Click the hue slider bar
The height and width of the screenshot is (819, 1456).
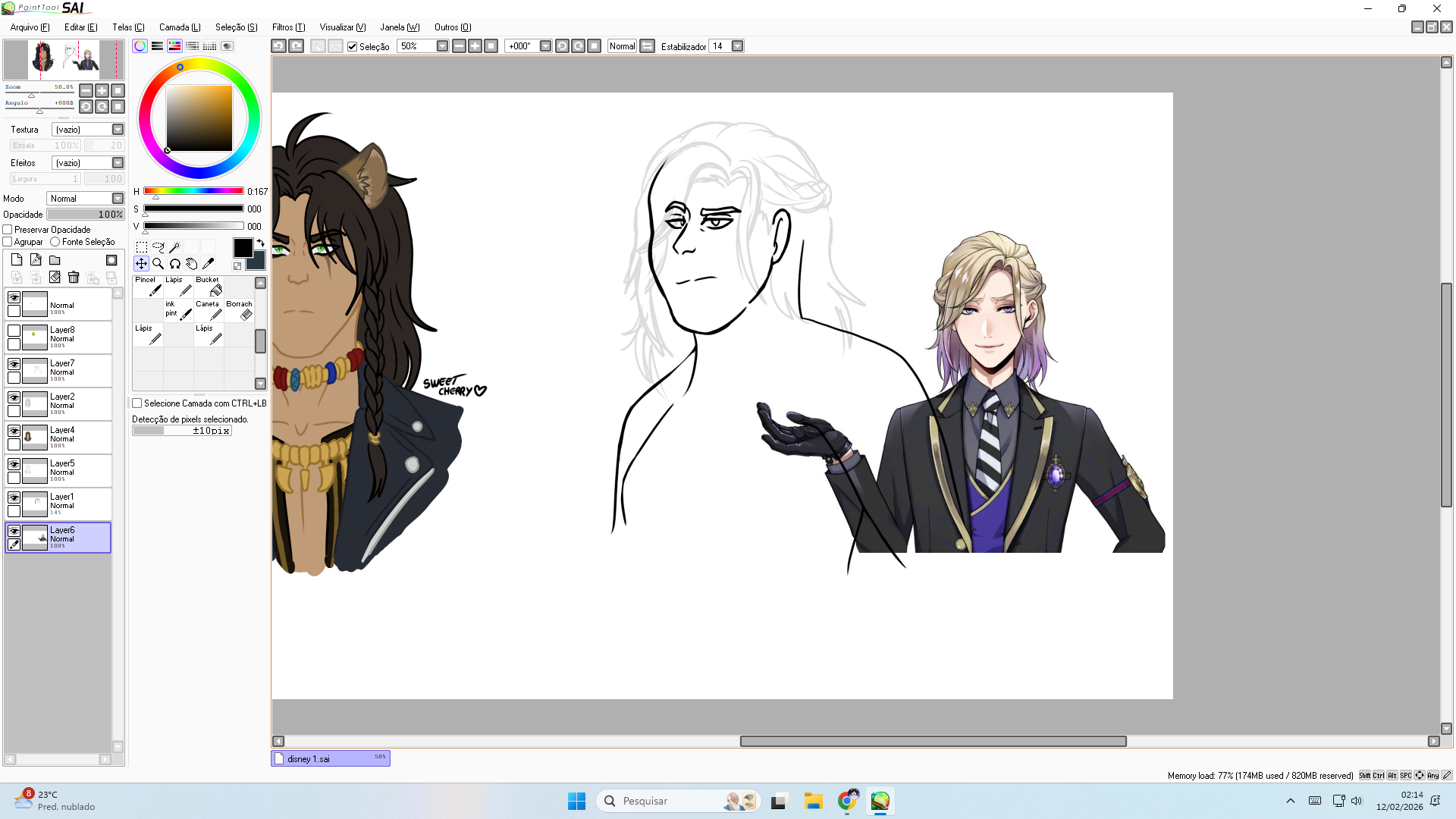(193, 191)
